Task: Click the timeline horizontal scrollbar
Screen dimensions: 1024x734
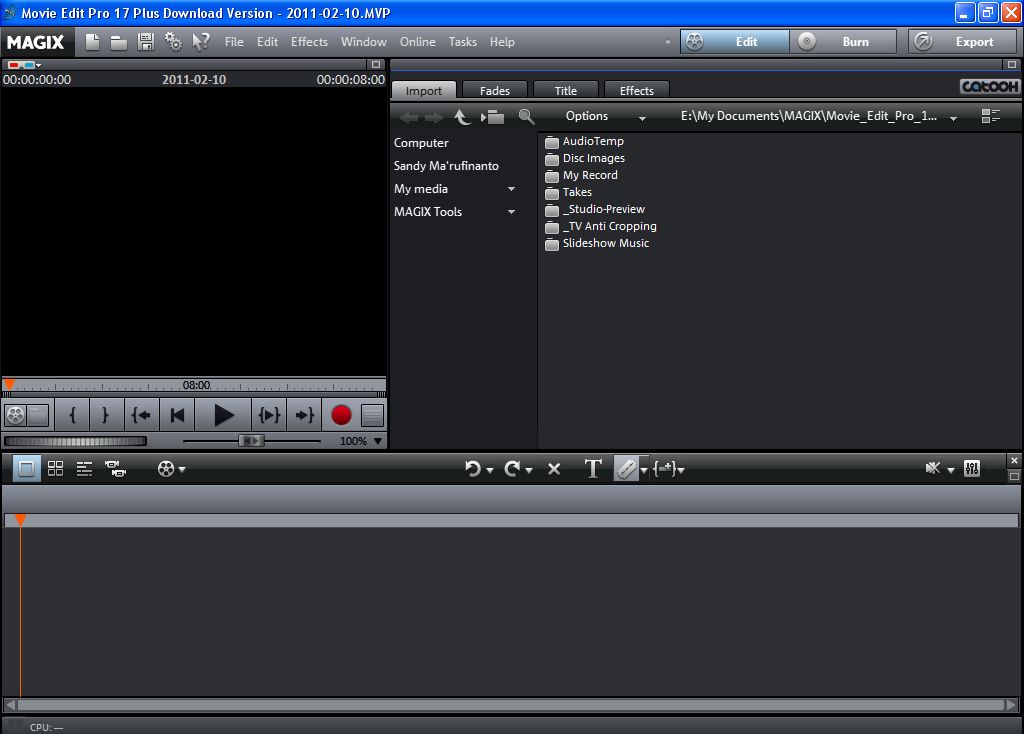Action: point(511,705)
